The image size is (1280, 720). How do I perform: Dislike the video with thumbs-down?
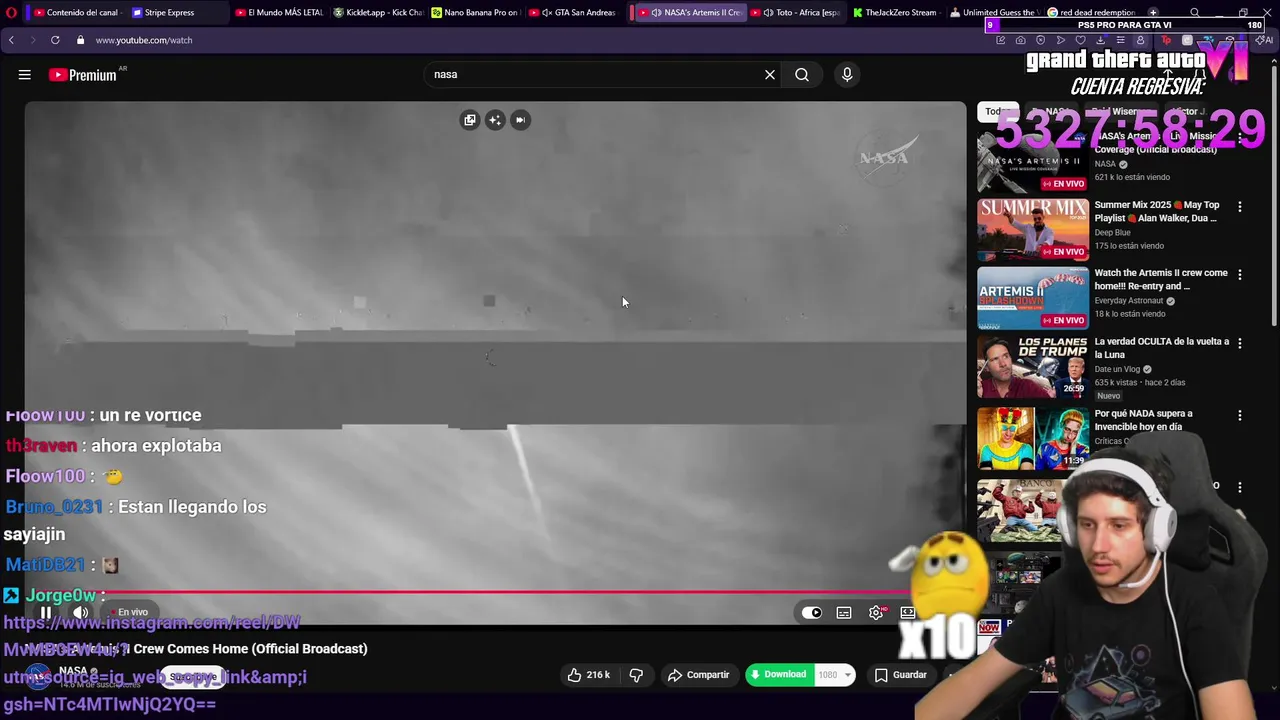[x=636, y=675]
